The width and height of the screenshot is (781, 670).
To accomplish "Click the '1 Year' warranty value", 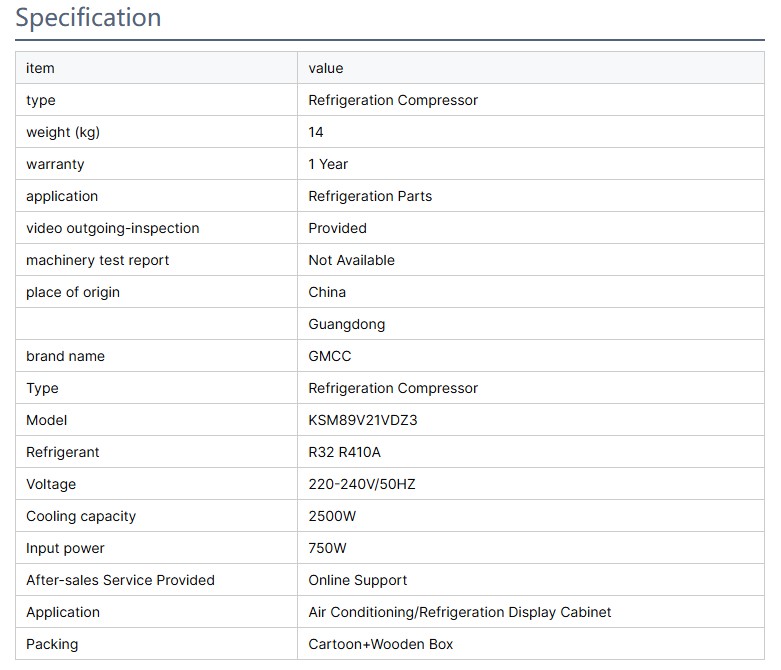I will [x=328, y=164].
